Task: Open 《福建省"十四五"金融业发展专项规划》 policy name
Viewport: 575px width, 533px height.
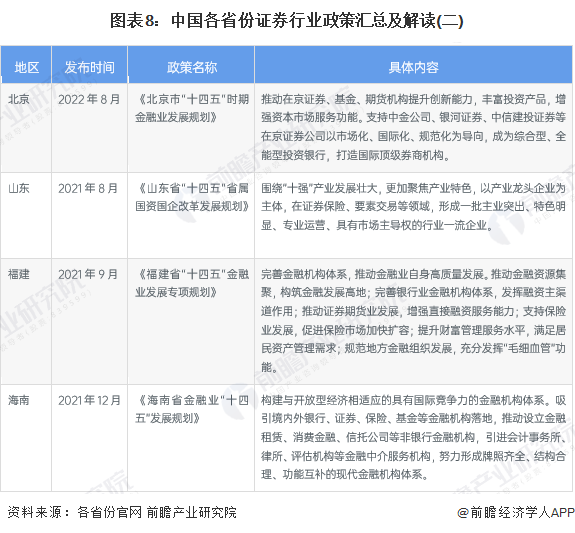Action: (x=192, y=284)
